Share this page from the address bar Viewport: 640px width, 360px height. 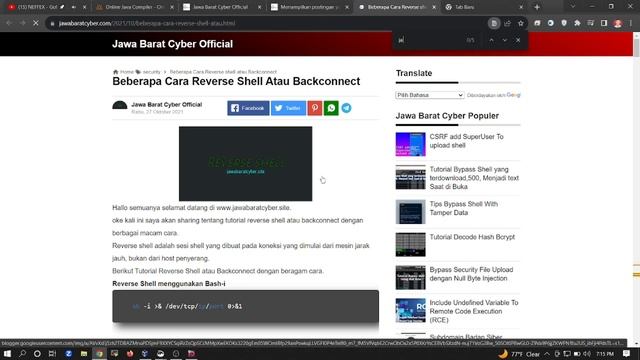point(507,23)
